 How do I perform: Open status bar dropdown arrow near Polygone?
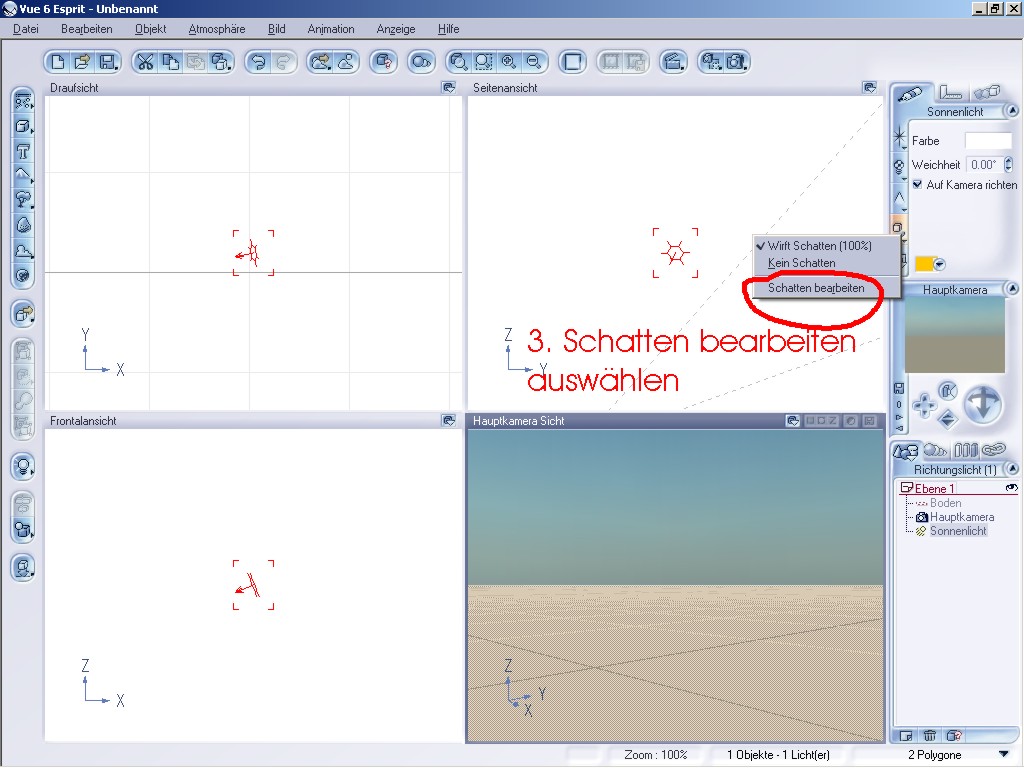pos(1004,754)
